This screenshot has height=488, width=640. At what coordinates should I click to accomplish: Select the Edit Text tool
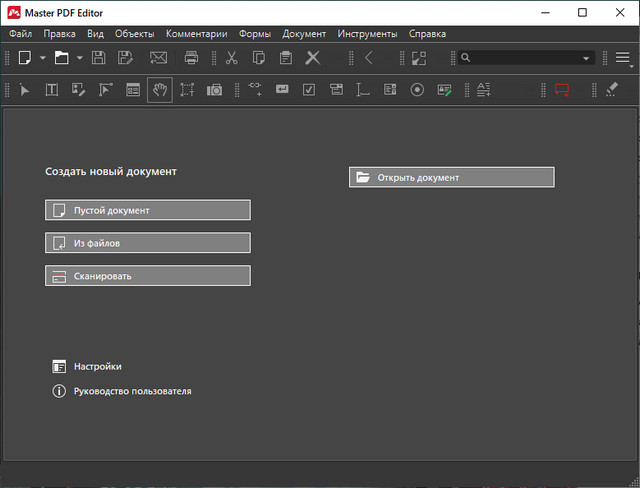pyautogui.click(x=52, y=90)
